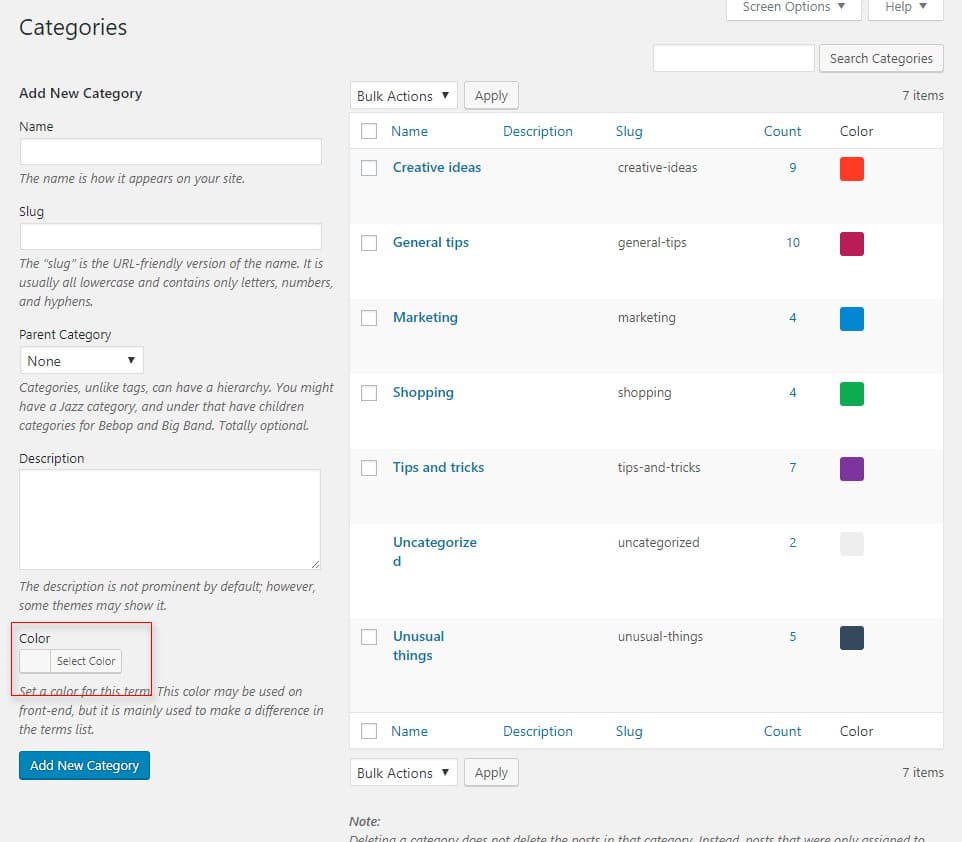Click the dark navy swatch for Unusual things
Screen dimensions: 962x842
[x=852, y=638]
